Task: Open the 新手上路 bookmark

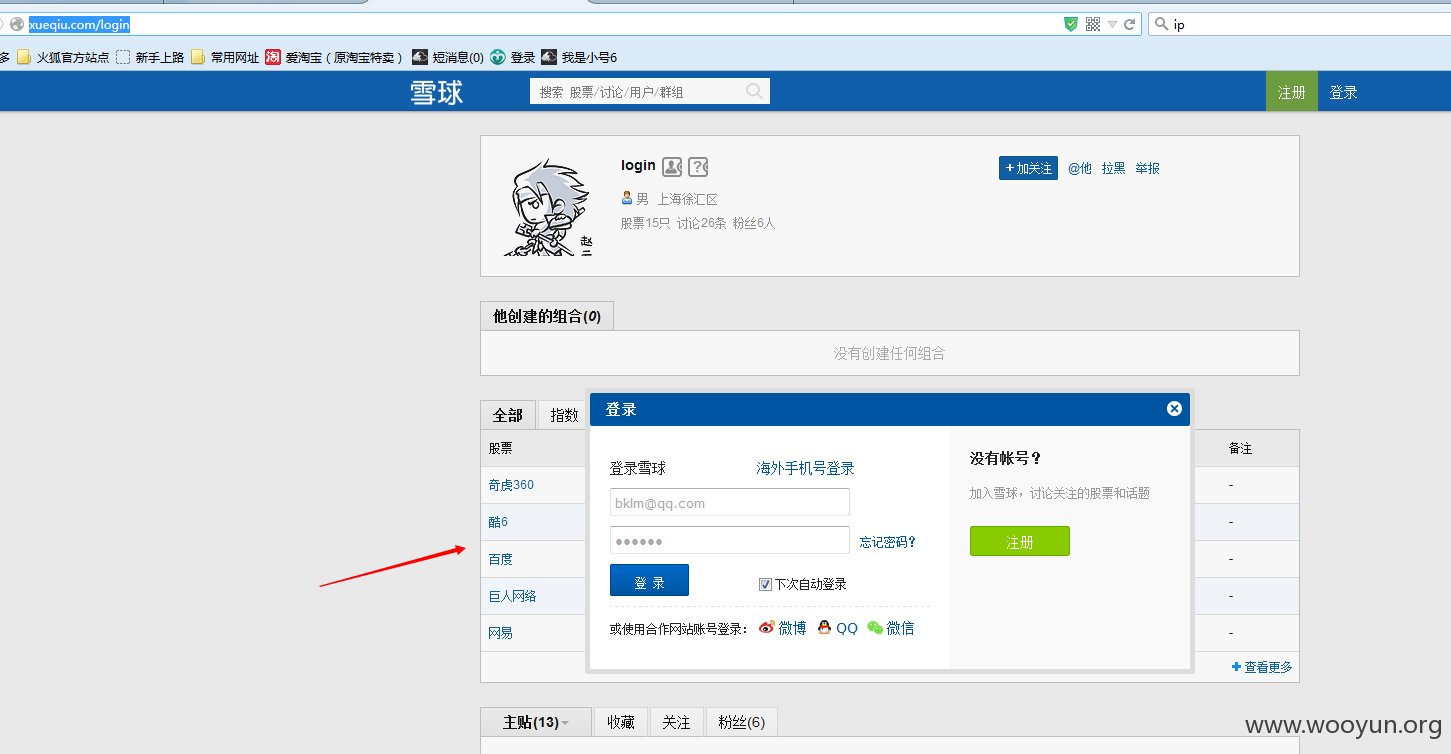Action: click(x=150, y=57)
